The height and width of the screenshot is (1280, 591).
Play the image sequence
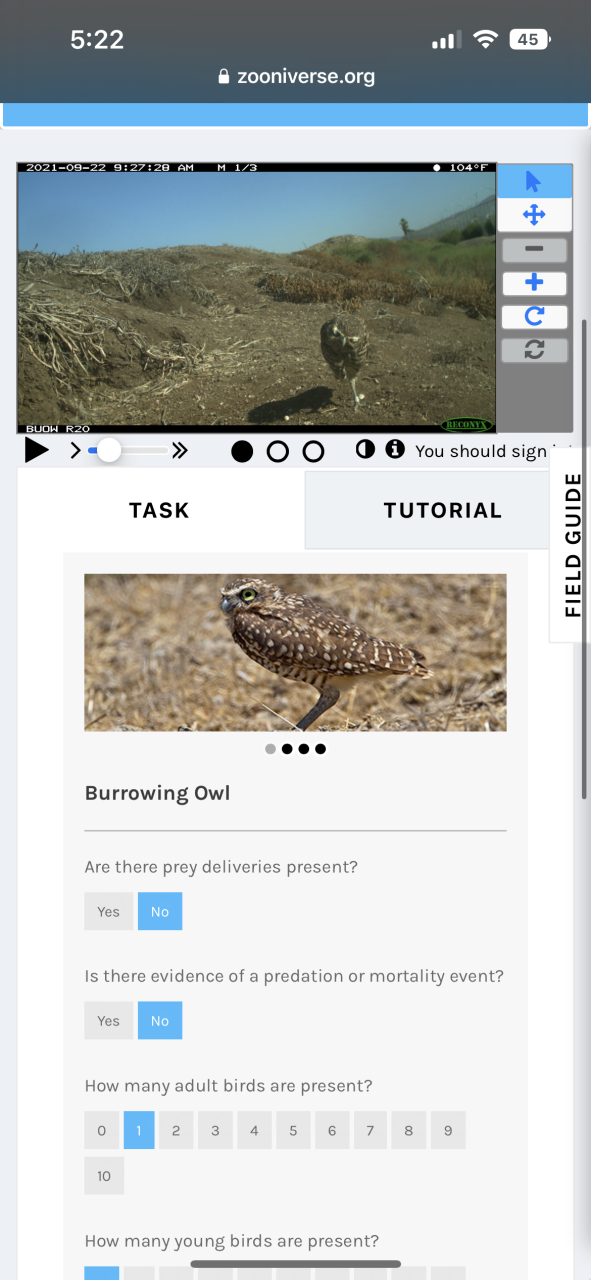click(37, 451)
